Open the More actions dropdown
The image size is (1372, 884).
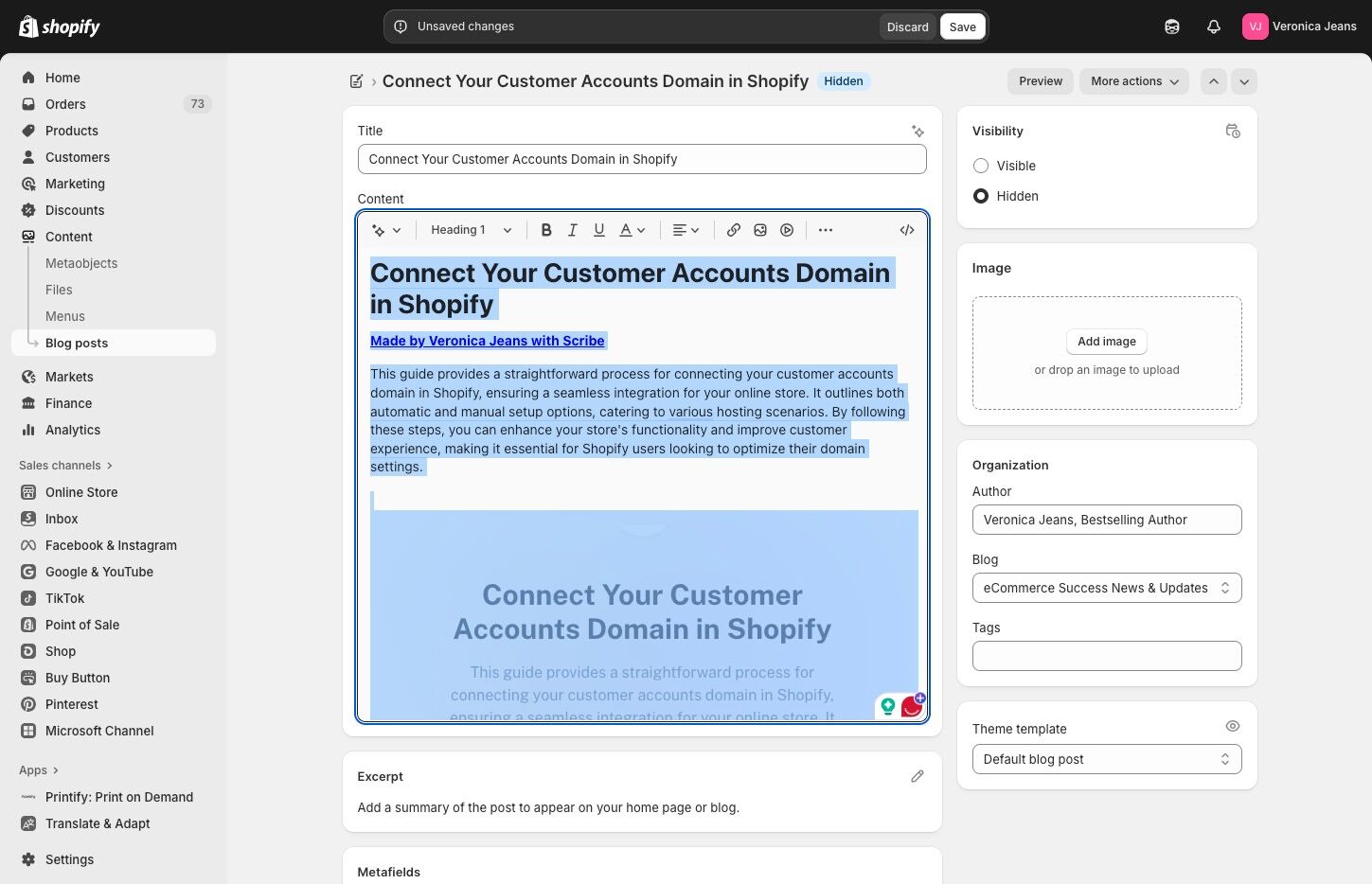coord(1134,81)
